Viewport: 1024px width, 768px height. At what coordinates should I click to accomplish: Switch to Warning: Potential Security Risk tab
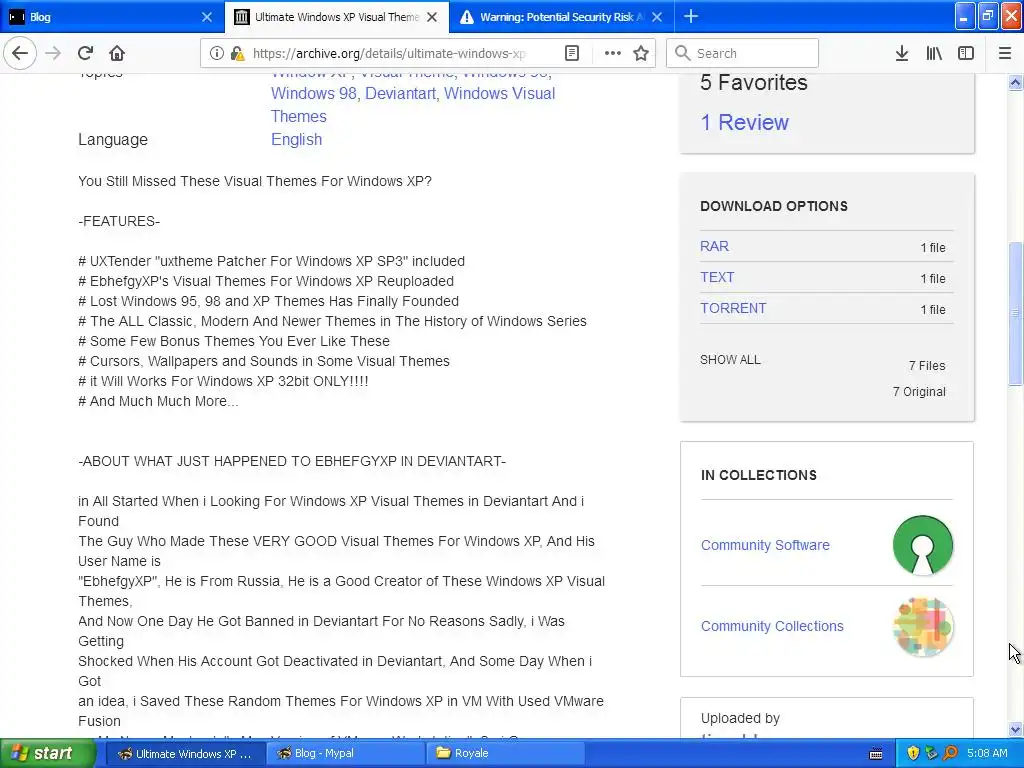562,17
